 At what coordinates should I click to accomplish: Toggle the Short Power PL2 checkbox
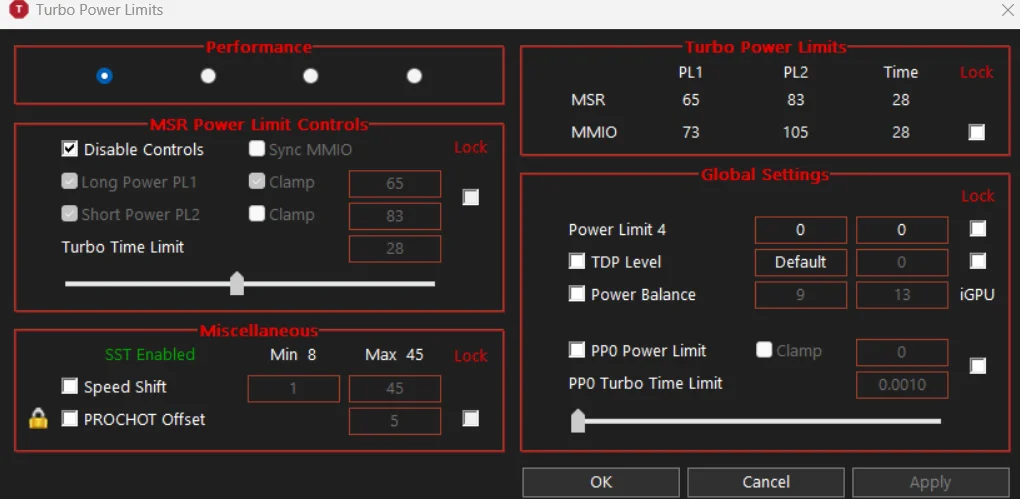tap(70, 214)
